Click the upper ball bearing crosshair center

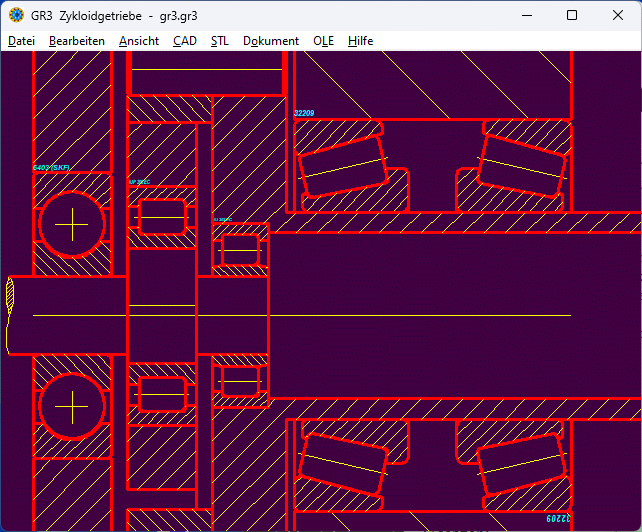tap(72, 225)
